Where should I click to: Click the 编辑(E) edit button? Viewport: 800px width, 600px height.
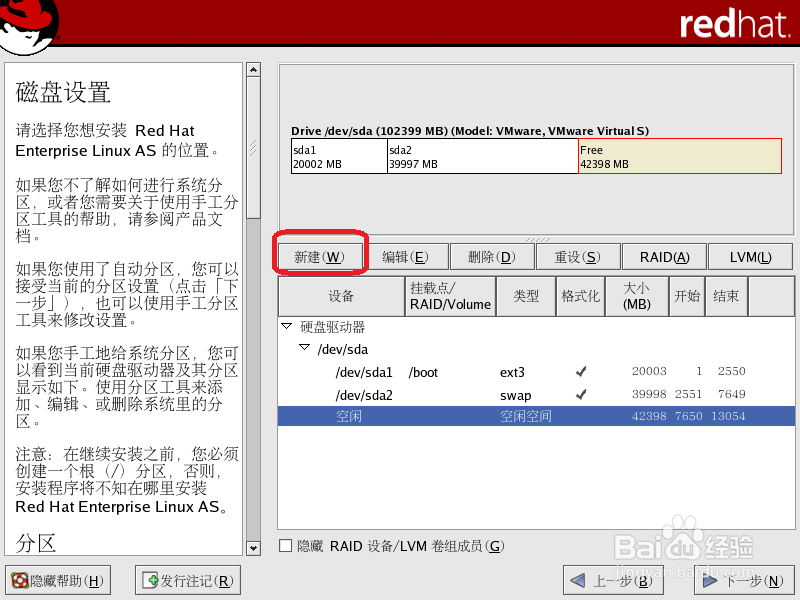pyautogui.click(x=406, y=257)
